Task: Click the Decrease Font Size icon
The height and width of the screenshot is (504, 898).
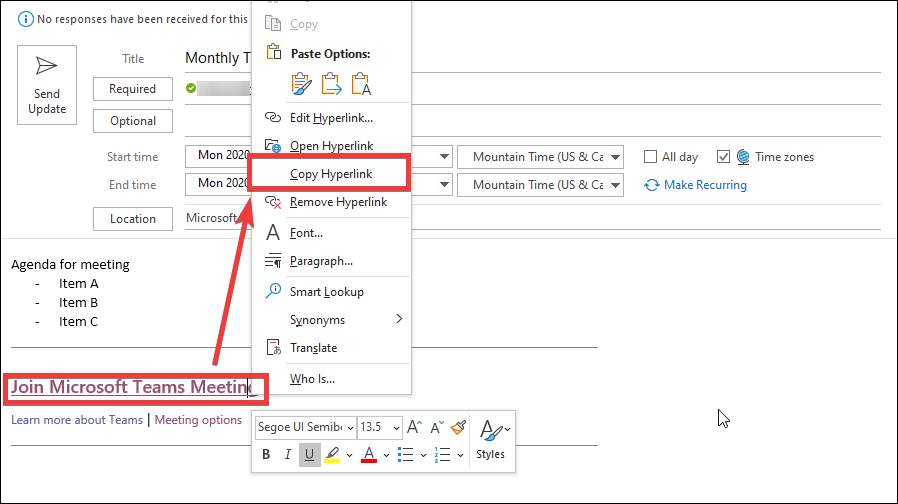Action: (437, 427)
